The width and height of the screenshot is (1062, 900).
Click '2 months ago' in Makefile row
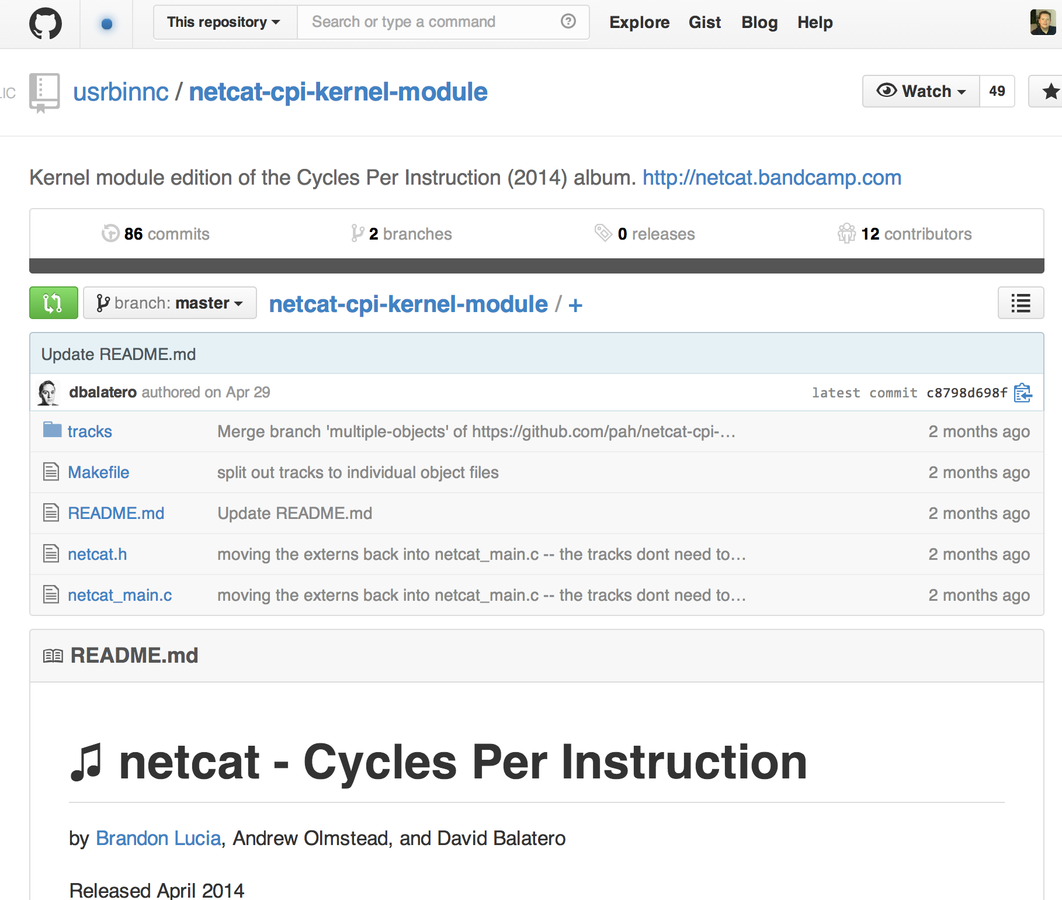point(979,472)
